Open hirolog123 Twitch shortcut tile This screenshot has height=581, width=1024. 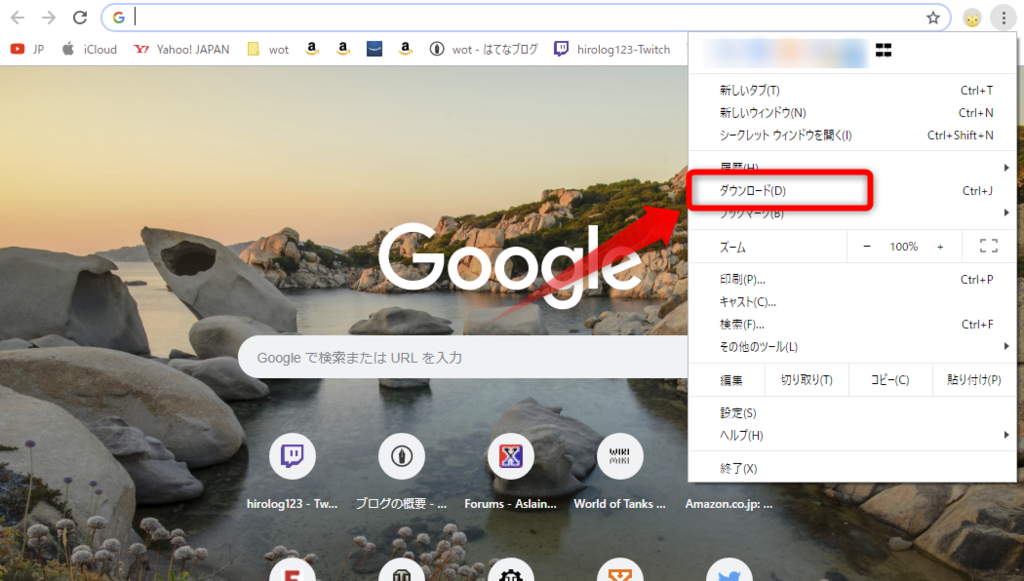(x=292, y=456)
